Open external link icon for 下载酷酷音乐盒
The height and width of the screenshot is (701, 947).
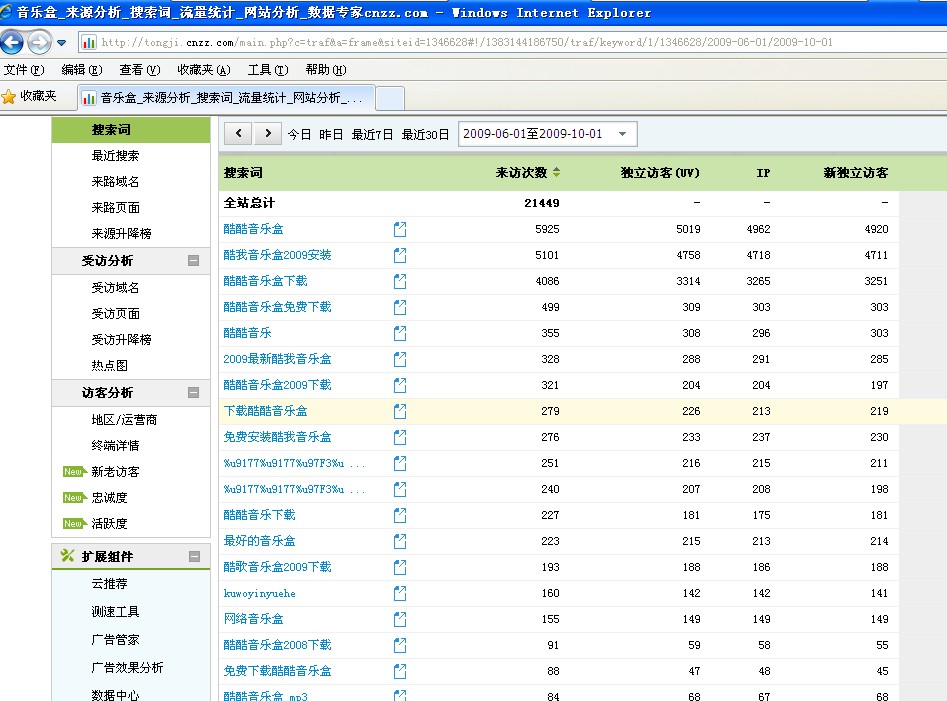(x=400, y=411)
